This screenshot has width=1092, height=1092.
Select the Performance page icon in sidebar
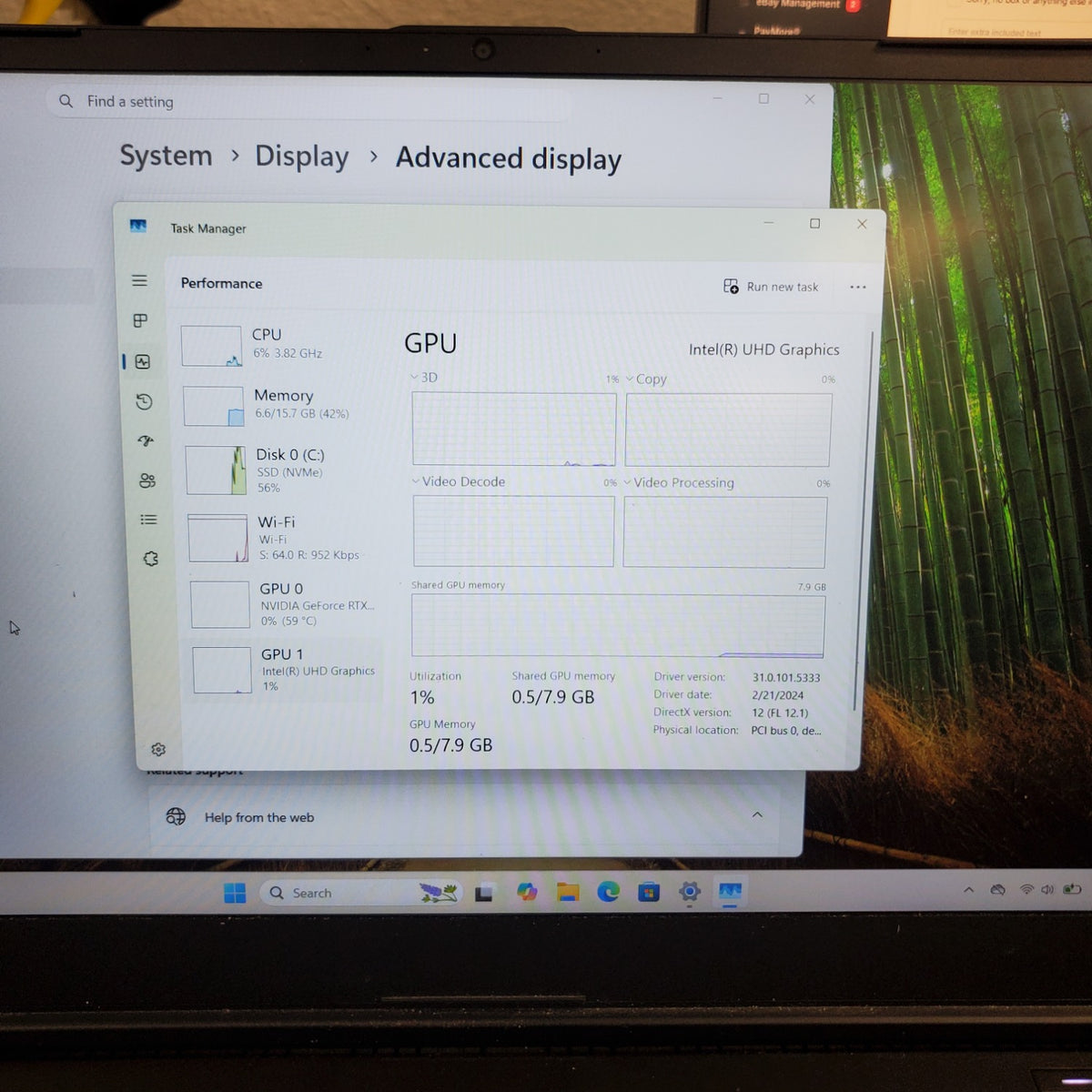point(142,361)
